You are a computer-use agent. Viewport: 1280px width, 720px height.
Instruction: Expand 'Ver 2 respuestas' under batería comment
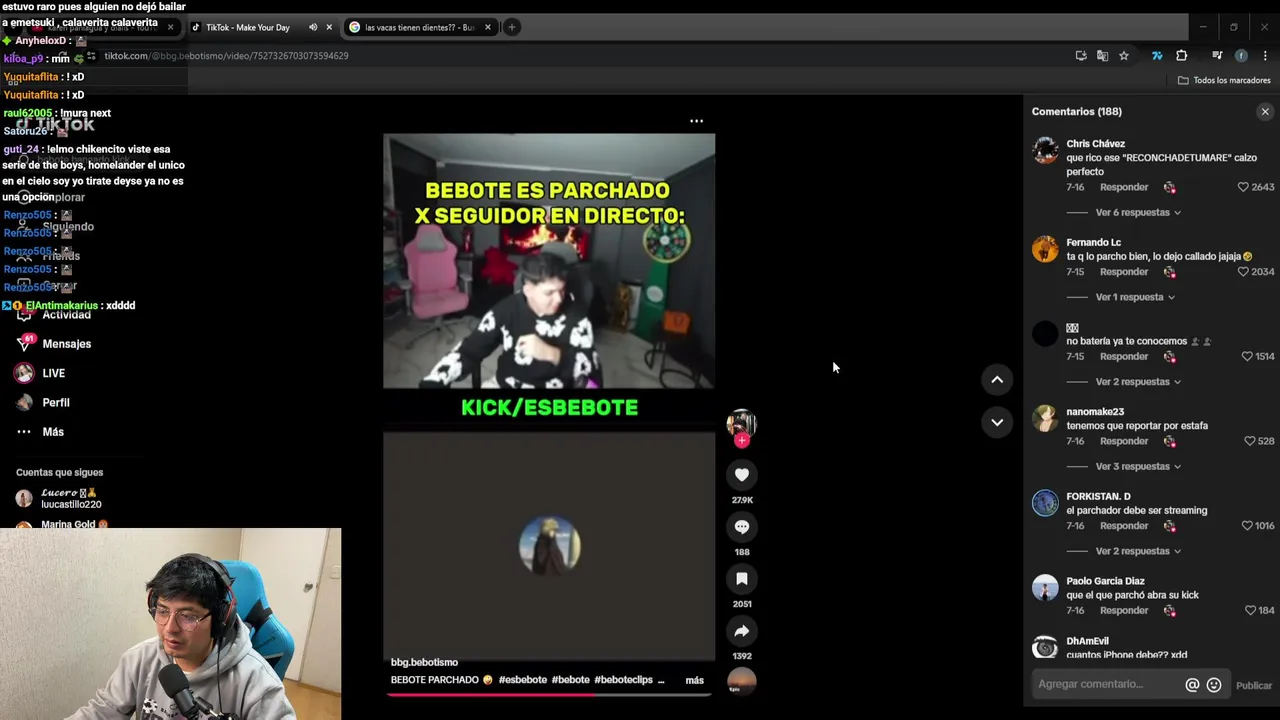point(1138,382)
